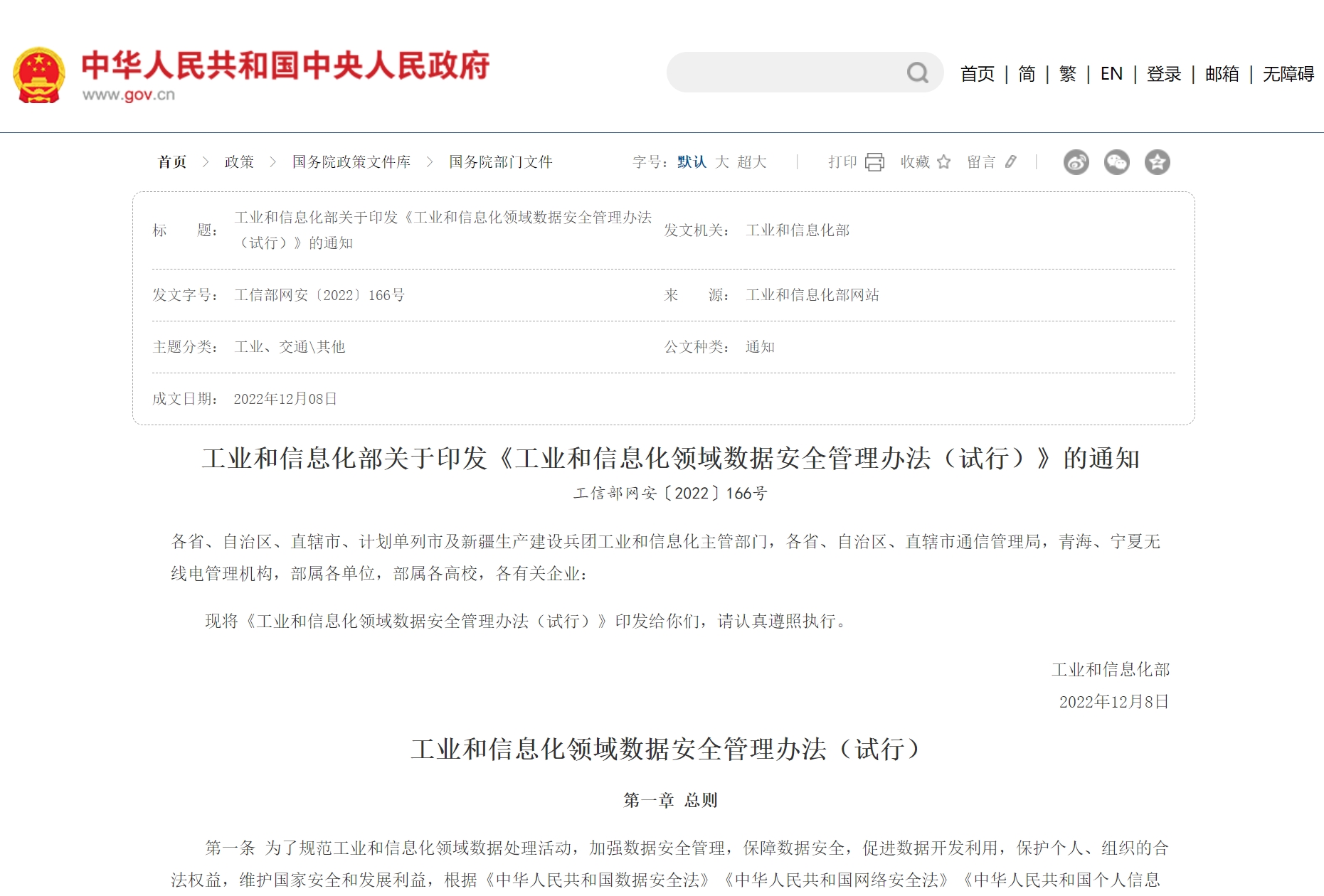The width and height of the screenshot is (1324, 896).
Task: Go to 政策 breadcrumb
Action: click(x=239, y=162)
